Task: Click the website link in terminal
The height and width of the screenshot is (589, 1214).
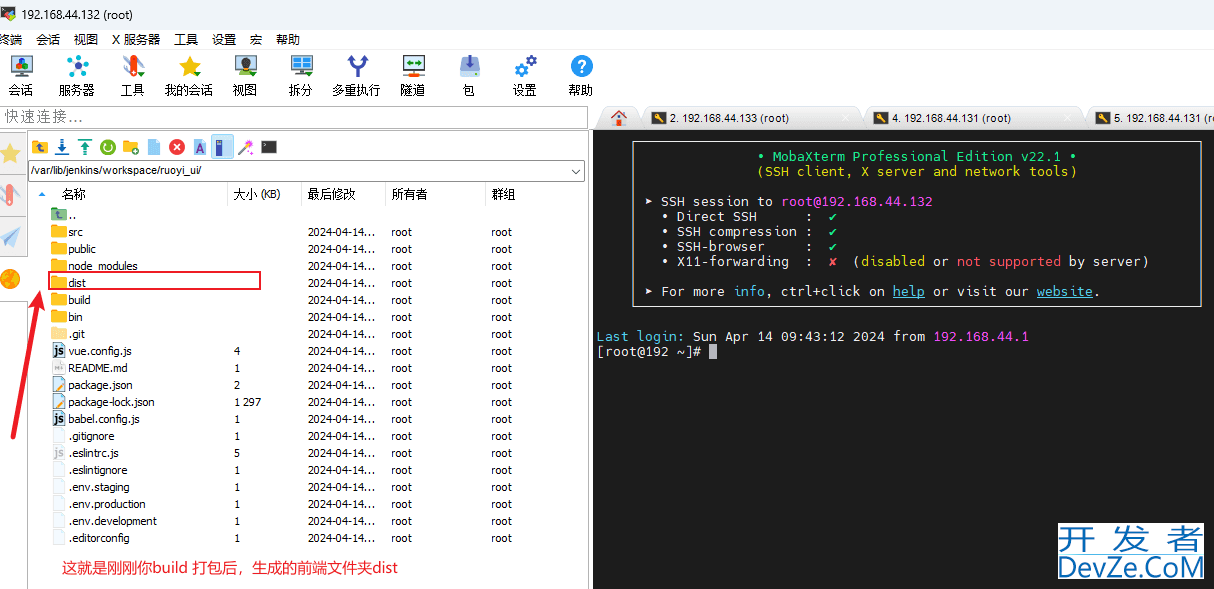Action: point(1065,291)
